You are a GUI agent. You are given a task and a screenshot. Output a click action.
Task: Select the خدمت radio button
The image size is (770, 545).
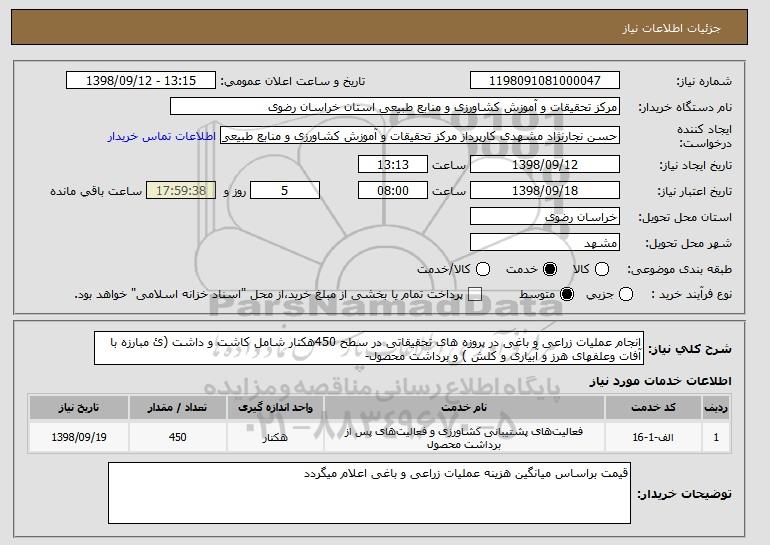point(550,269)
